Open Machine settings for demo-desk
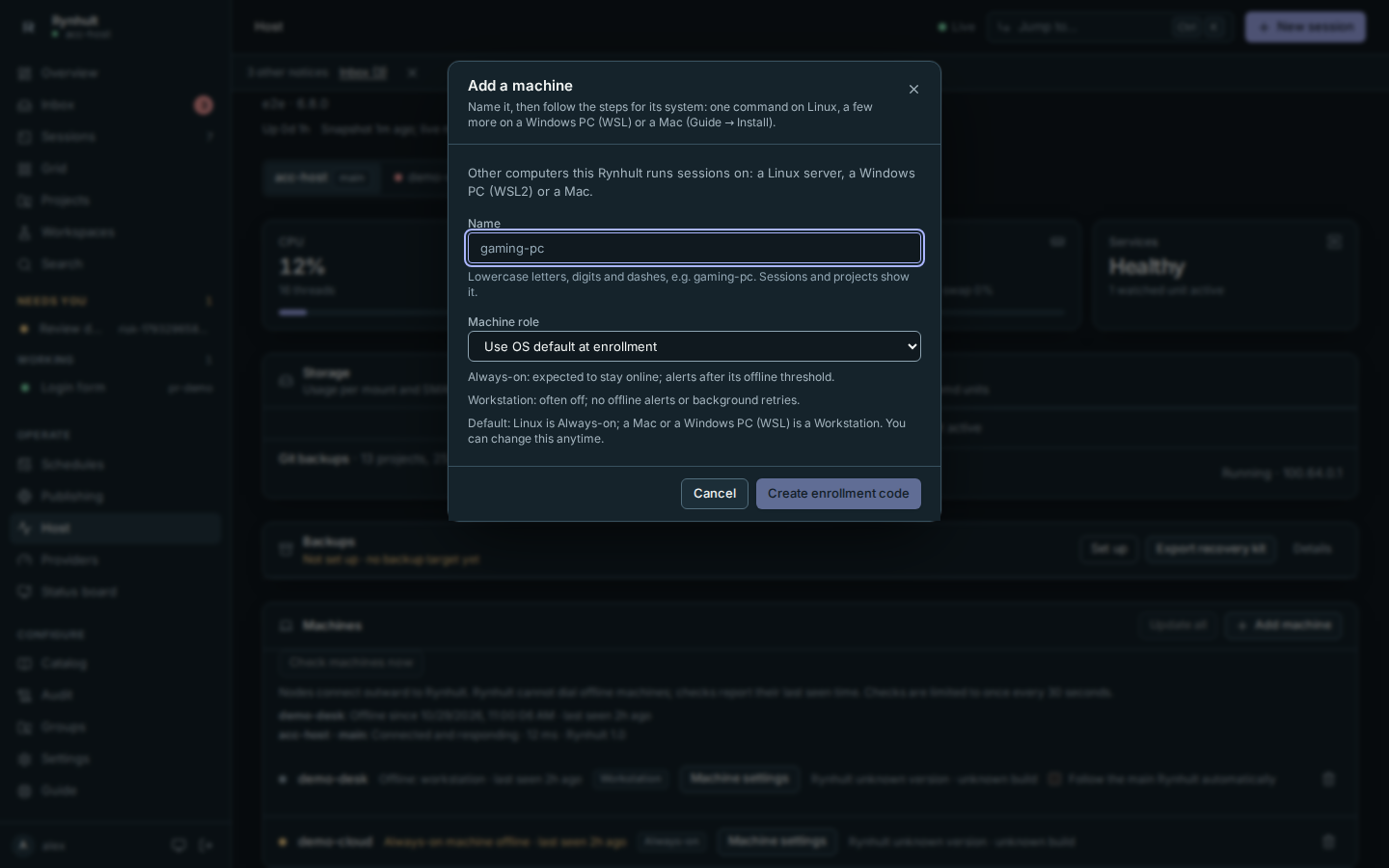The height and width of the screenshot is (868, 1389). coord(740,779)
